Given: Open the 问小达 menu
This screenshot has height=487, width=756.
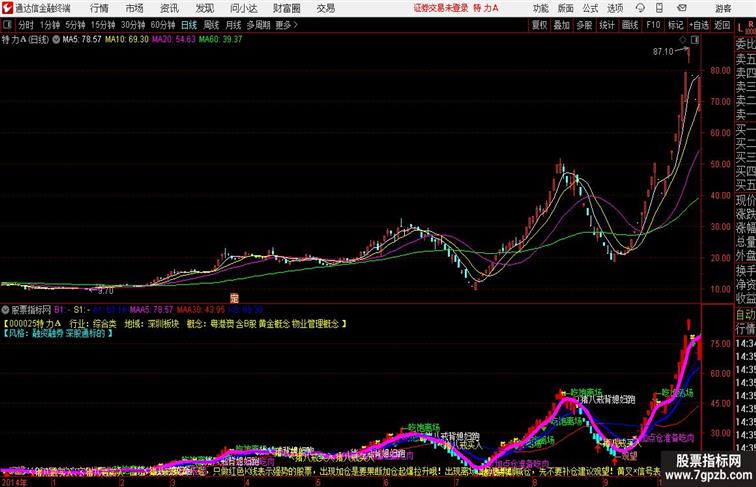Looking at the screenshot, I should coord(243,8).
